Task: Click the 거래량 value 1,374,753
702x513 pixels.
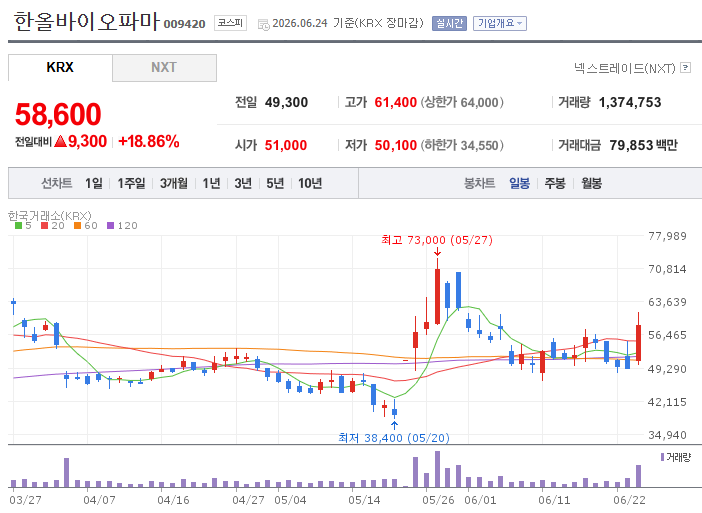Action: point(630,103)
